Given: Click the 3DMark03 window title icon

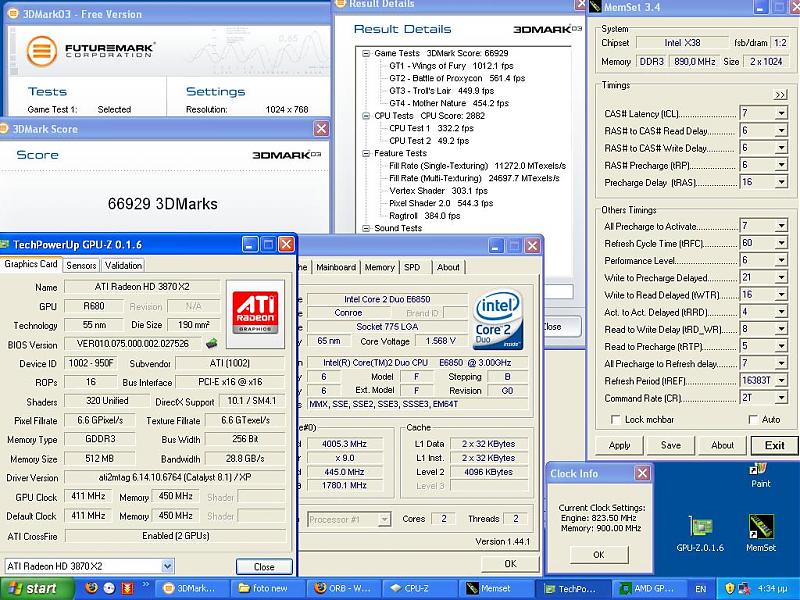Looking at the screenshot, I should tap(13, 14).
